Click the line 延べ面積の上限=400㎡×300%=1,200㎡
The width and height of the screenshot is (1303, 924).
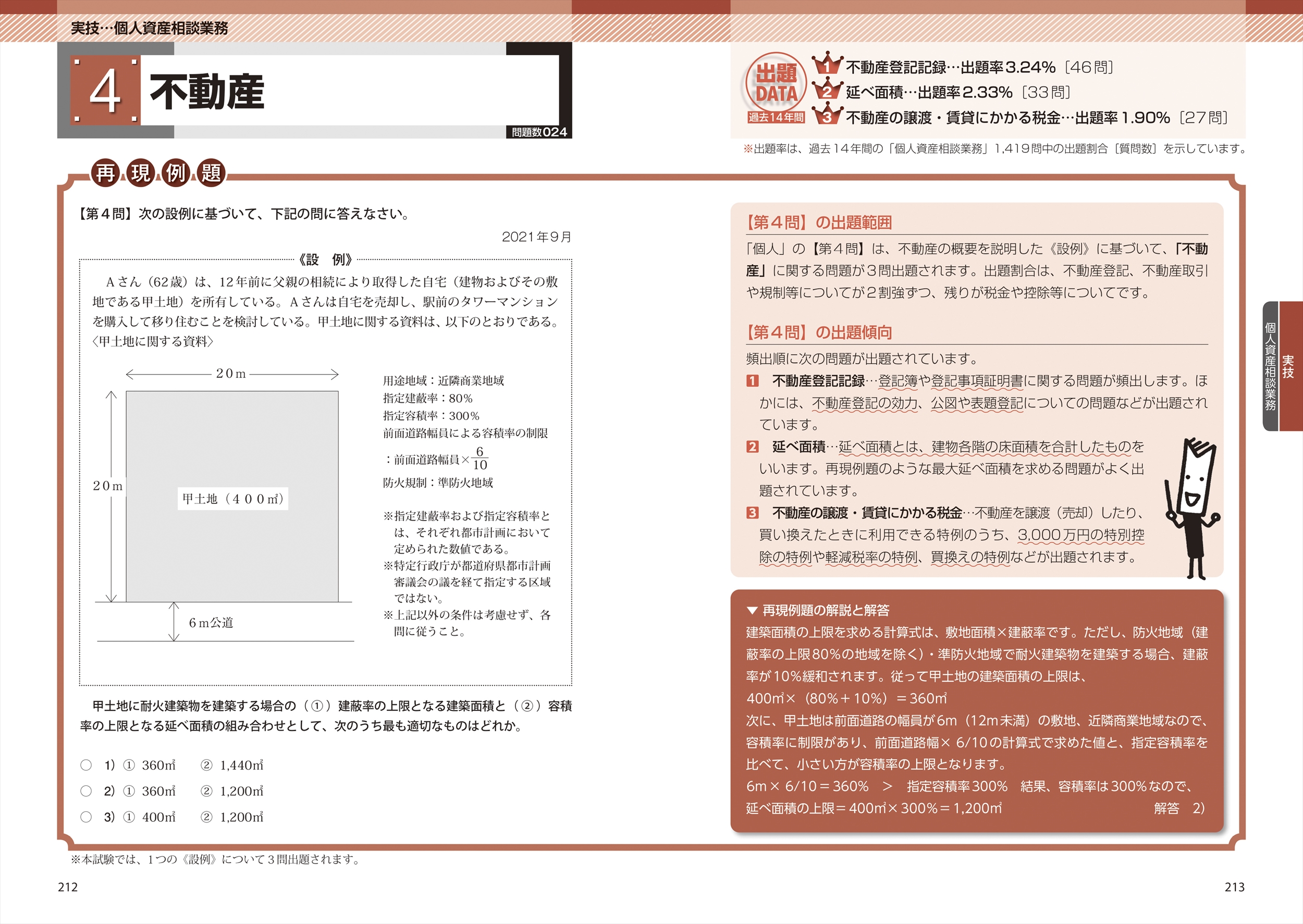point(874,808)
